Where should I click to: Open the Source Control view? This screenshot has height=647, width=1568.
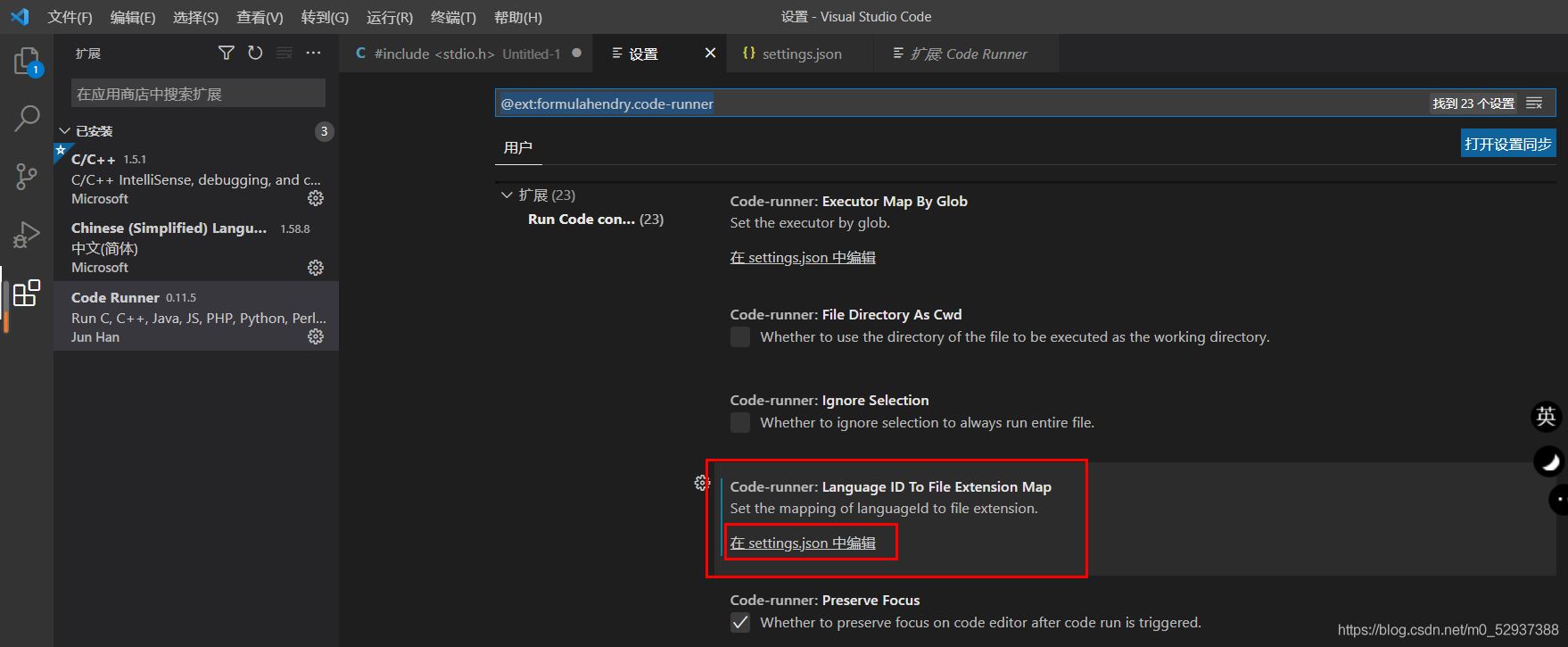tap(27, 176)
